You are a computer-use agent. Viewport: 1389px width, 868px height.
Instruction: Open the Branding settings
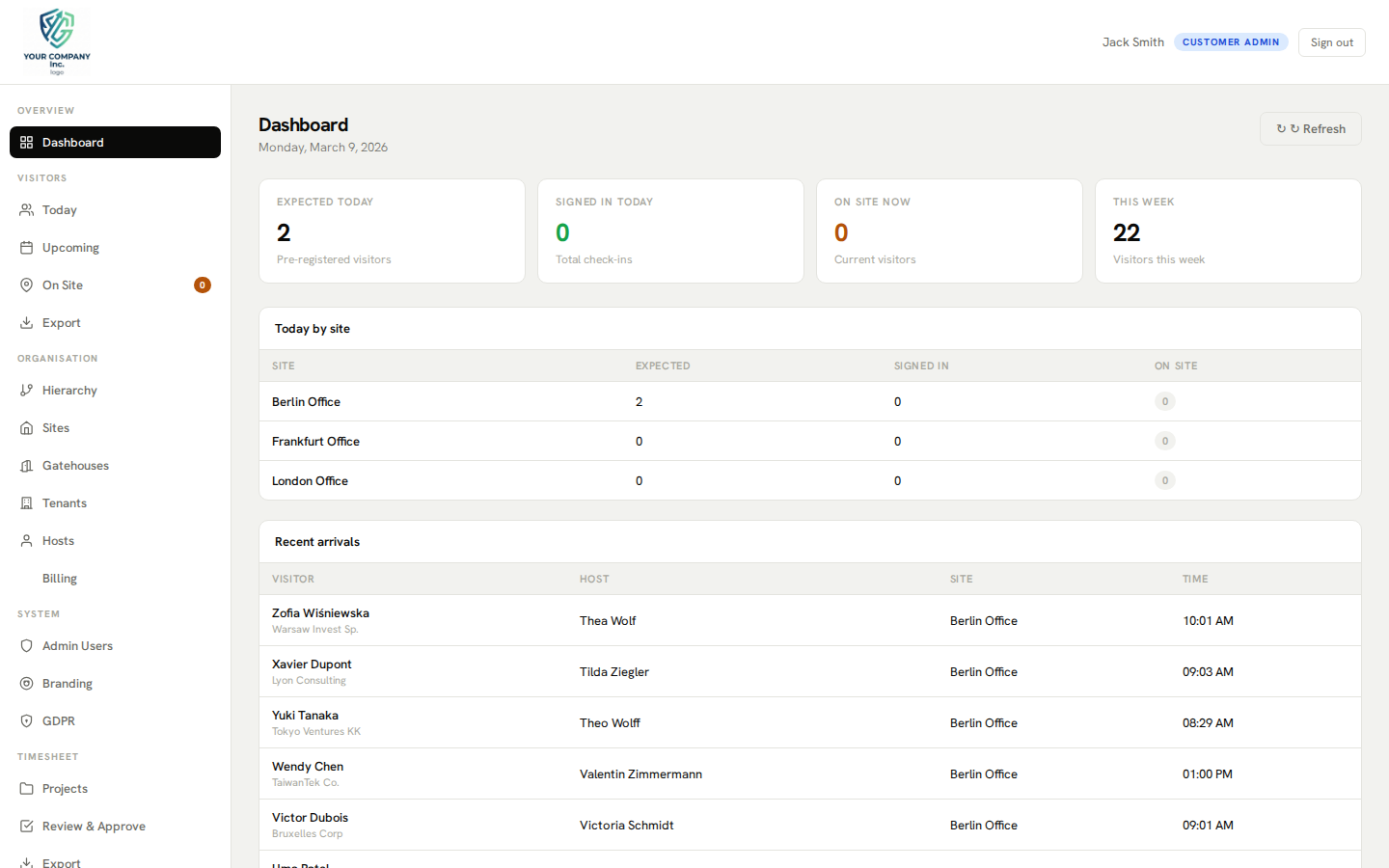point(68,683)
